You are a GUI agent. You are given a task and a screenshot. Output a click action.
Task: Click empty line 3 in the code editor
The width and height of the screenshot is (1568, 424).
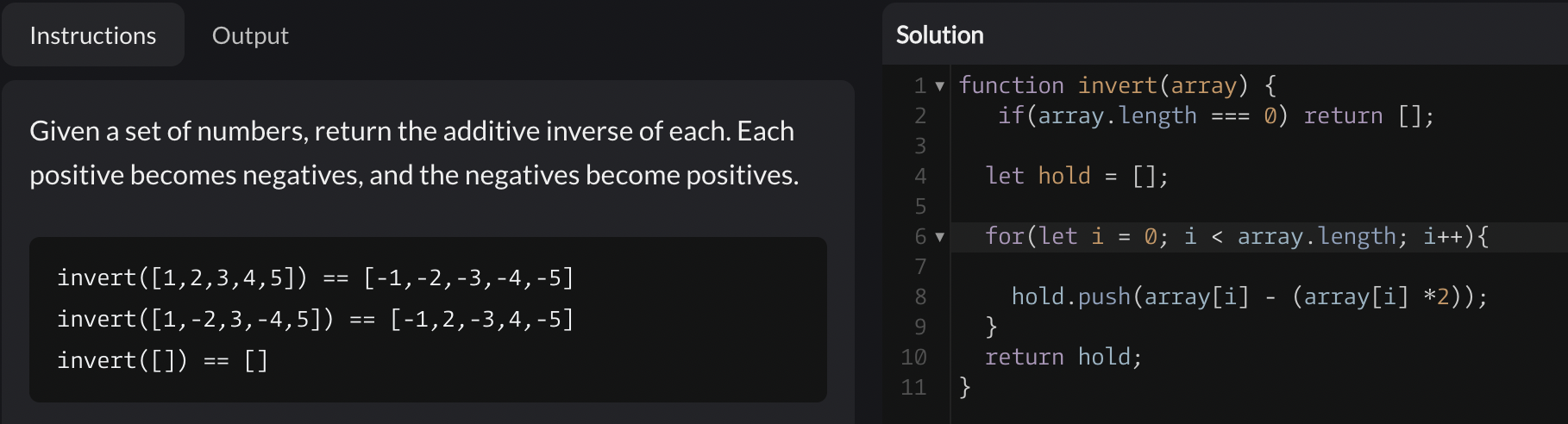pos(1207,147)
